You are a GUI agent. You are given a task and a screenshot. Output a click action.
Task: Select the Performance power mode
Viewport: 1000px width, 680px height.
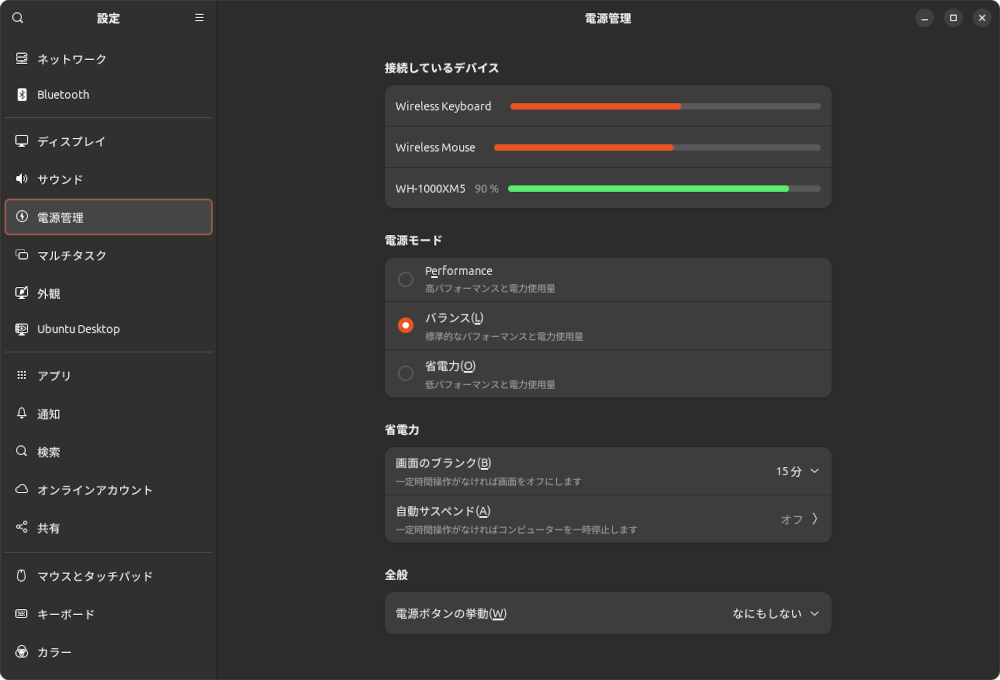pyautogui.click(x=405, y=279)
